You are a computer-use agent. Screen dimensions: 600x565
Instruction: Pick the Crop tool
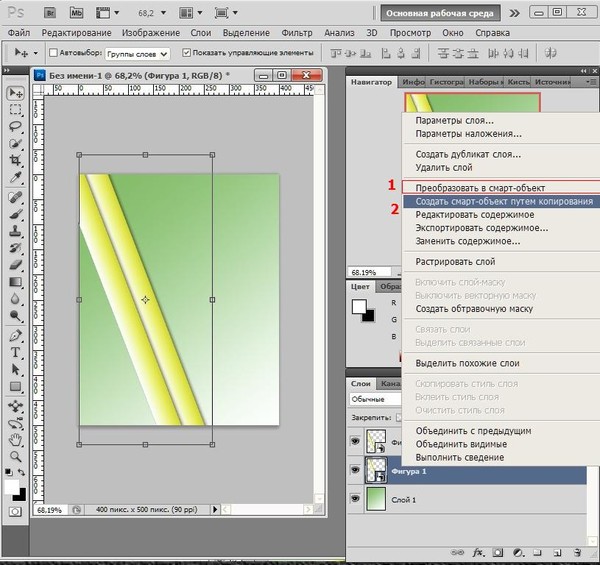16,161
